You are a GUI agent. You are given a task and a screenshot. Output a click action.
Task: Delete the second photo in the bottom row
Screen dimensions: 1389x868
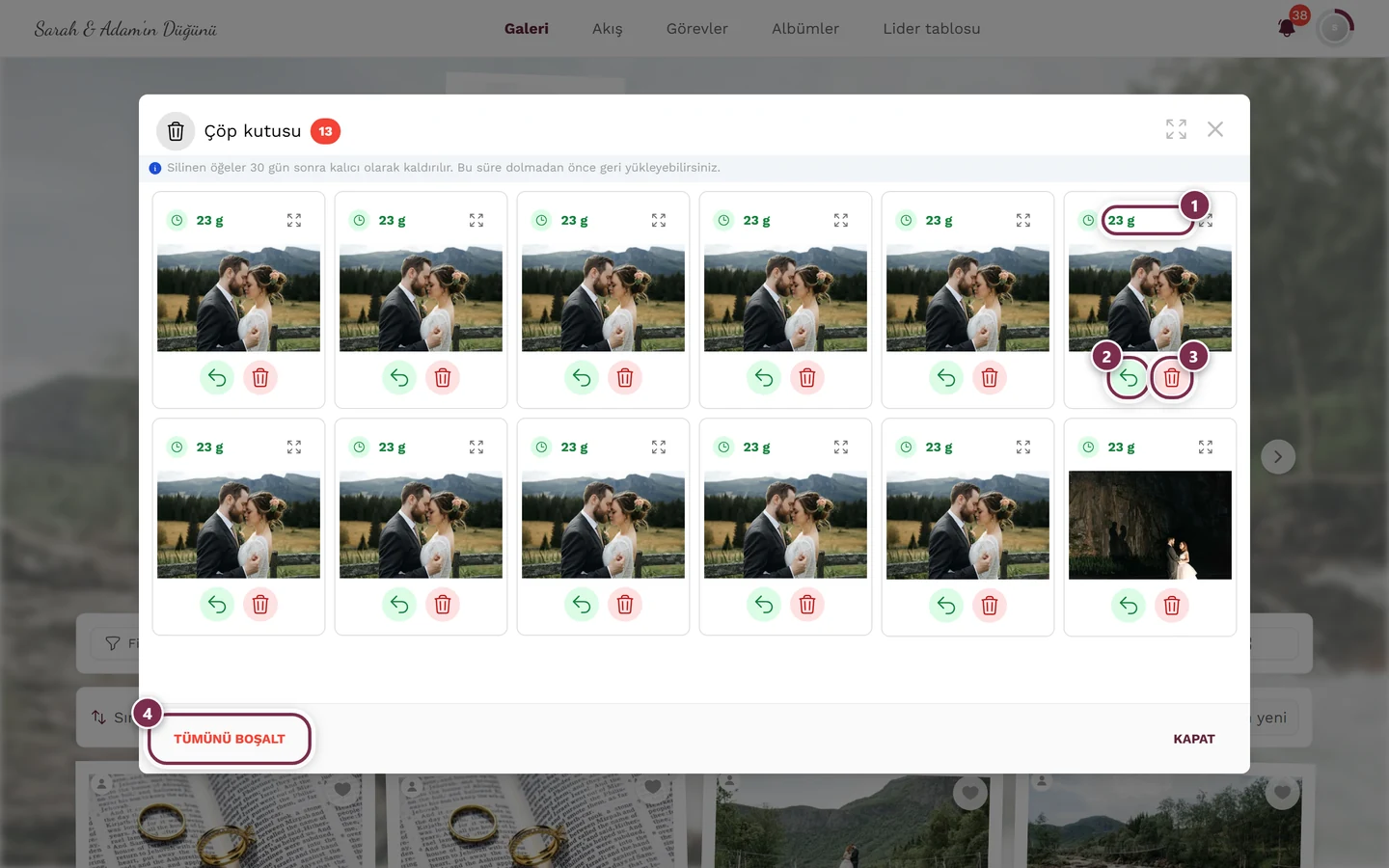coord(443,605)
